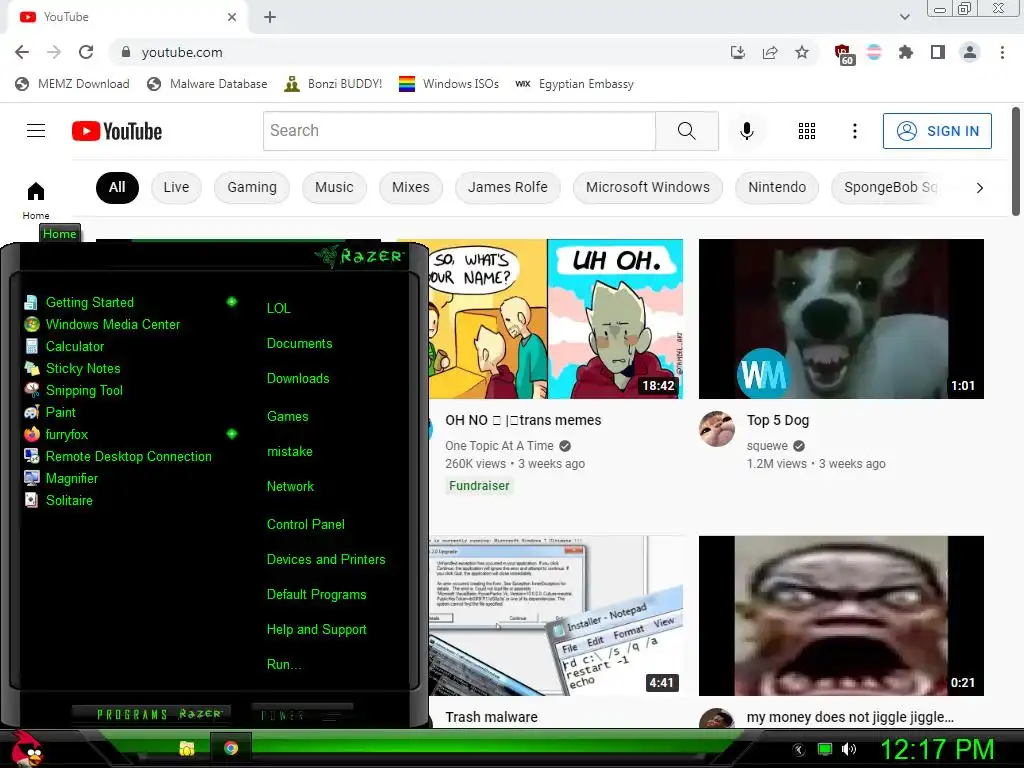Click the SIGN IN button

(x=937, y=131)
